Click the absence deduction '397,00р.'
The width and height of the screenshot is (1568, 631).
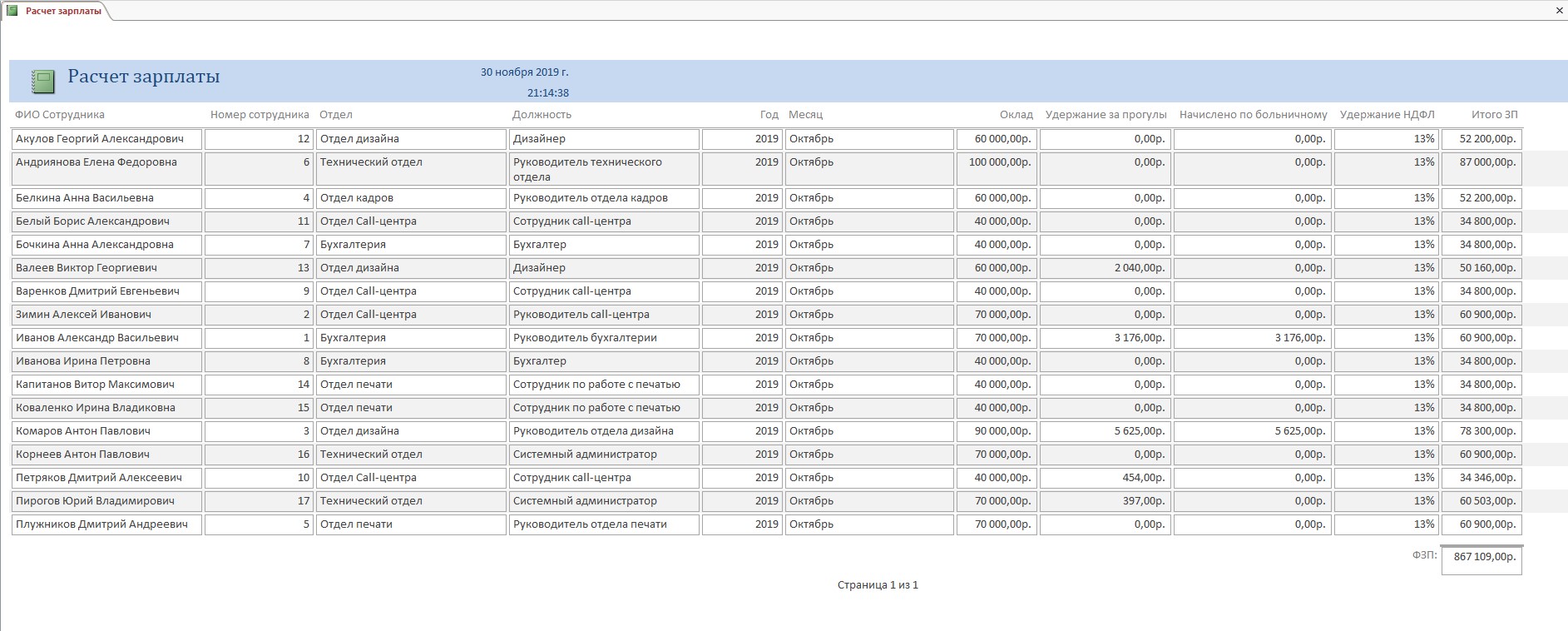[x=1106, y=501]
